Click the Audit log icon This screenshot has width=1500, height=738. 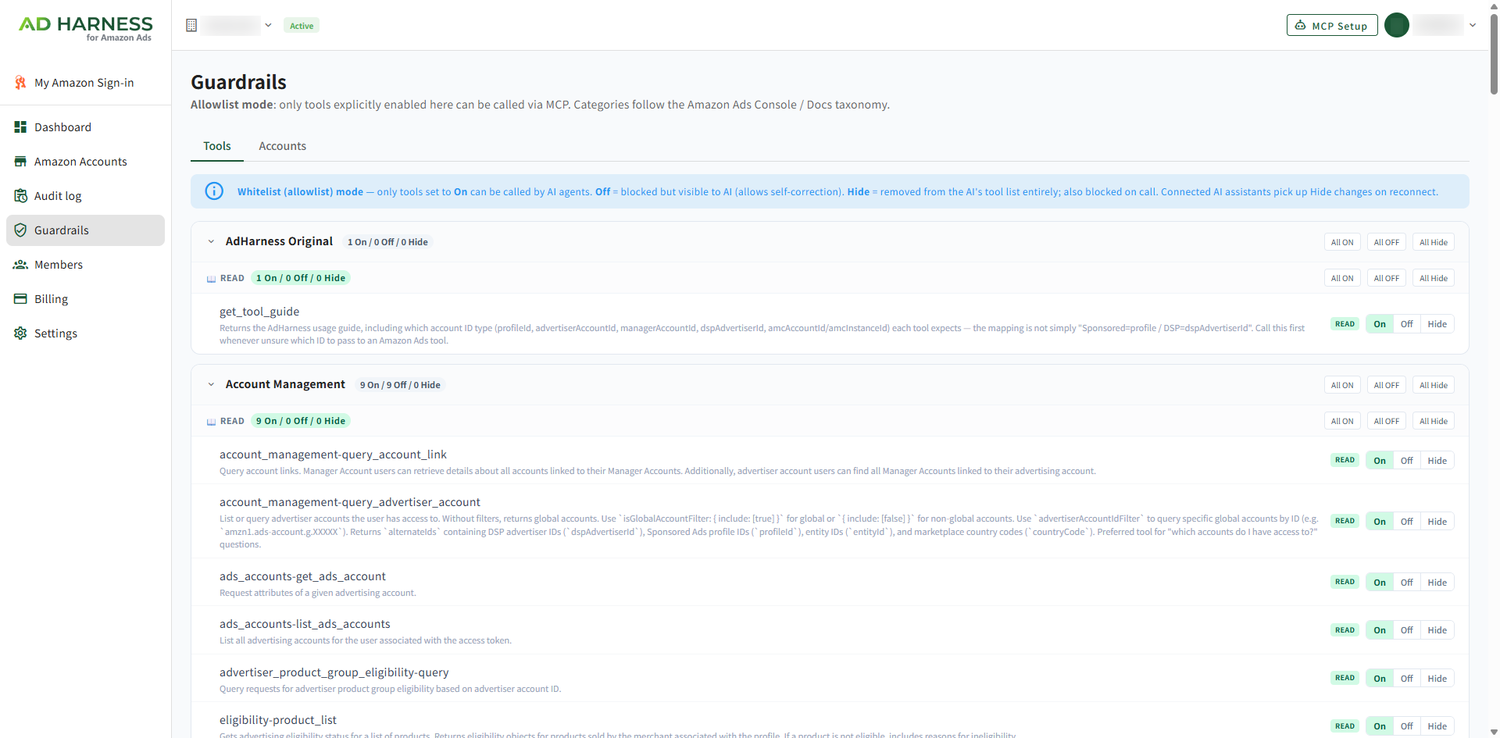20,196
